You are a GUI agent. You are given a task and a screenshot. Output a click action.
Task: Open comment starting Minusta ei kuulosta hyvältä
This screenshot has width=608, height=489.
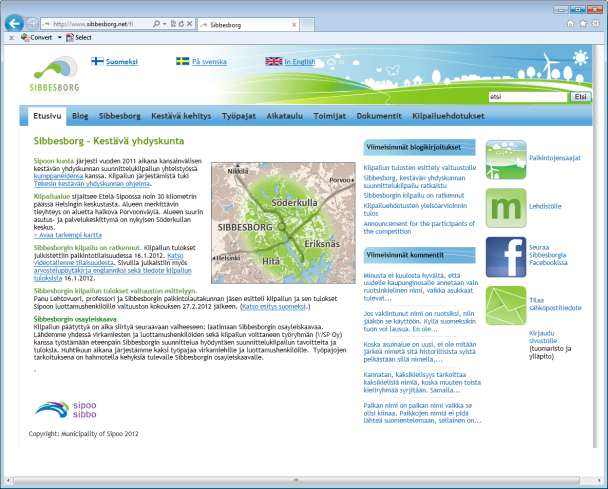click(x=421, y=287)
